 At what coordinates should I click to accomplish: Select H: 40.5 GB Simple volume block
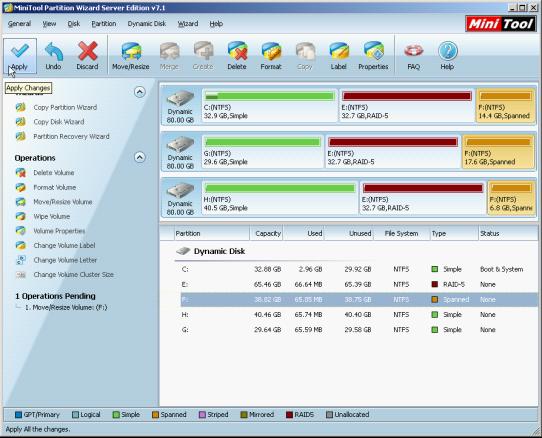coord(280,197)
